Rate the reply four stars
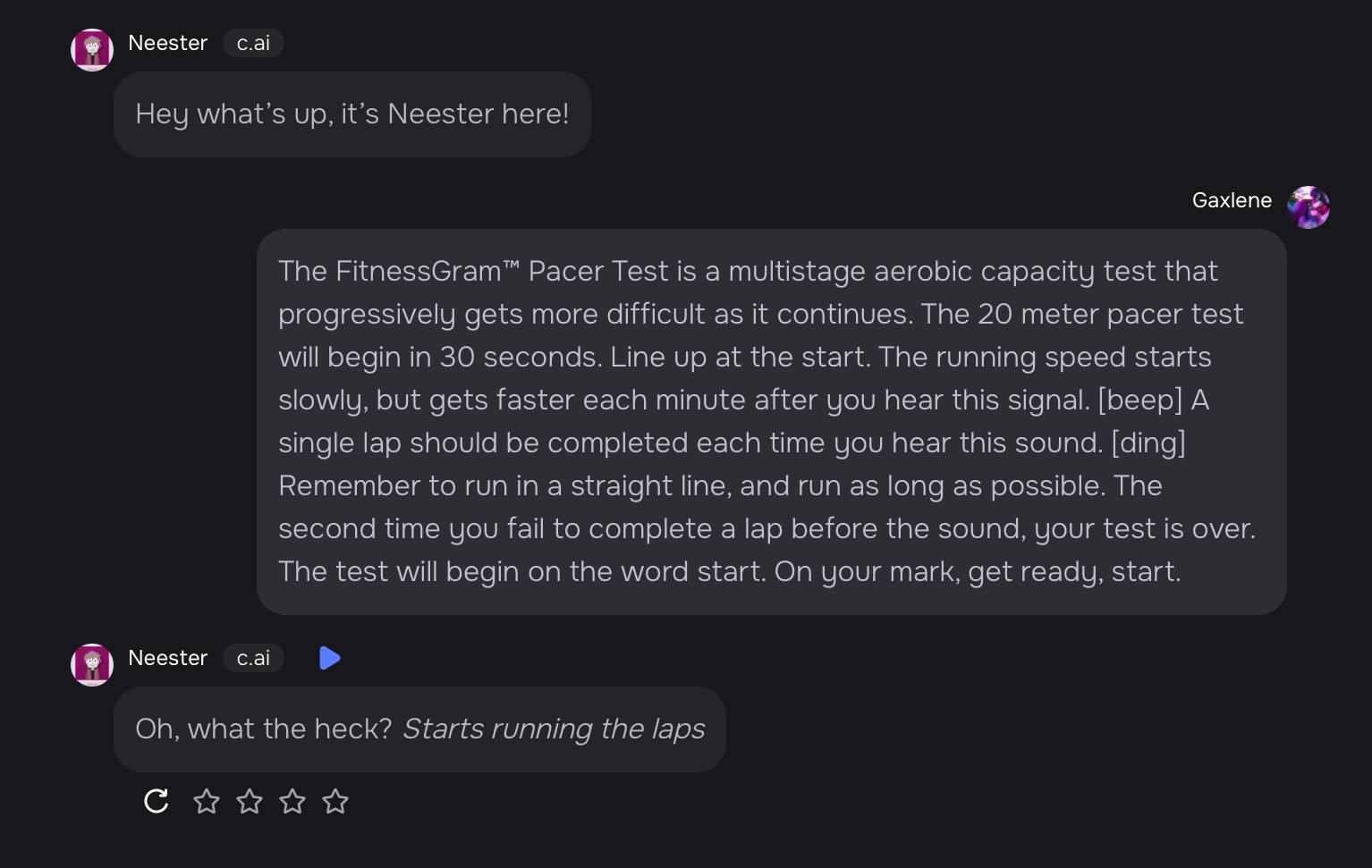The image size is (1372, 868). click(x=335, y=801)
